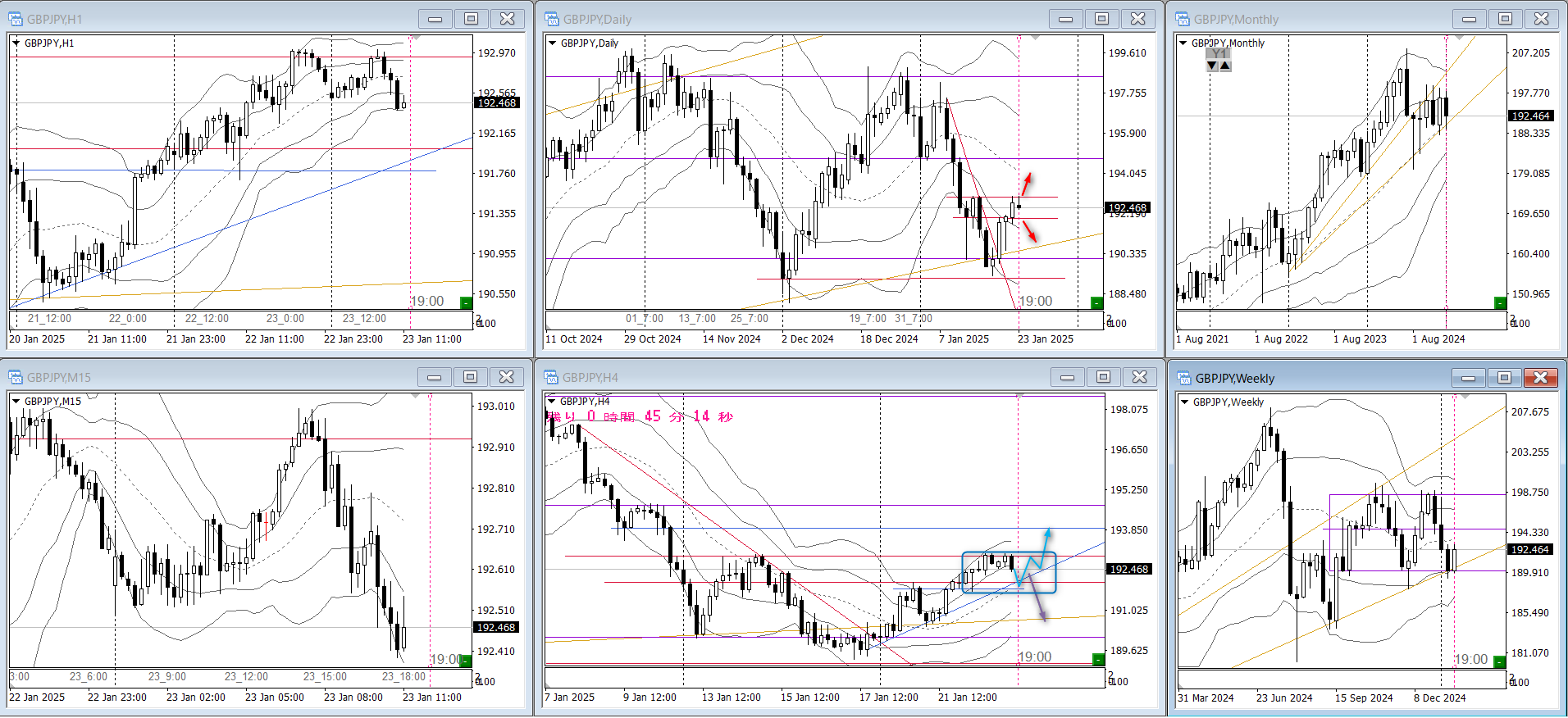Click the 19:00 label in the Weekly chart

click(x=1471, y=659)
